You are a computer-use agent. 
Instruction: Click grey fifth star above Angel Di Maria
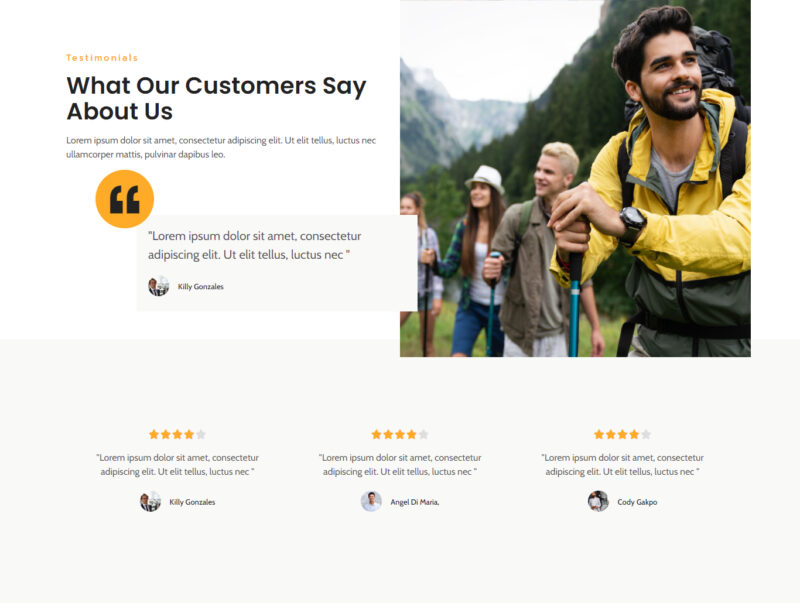(423, 434)
